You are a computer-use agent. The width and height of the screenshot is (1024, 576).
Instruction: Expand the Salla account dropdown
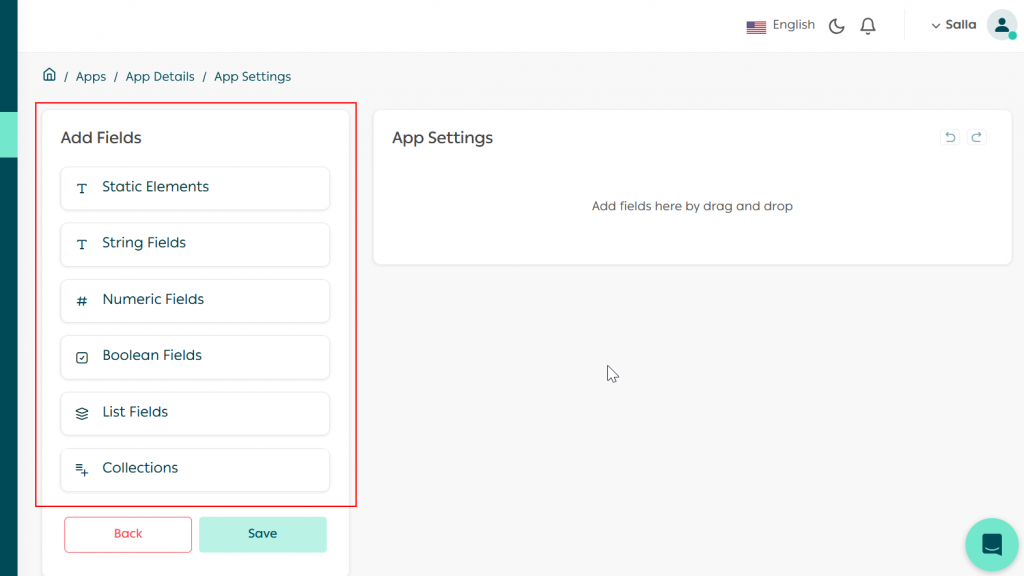[x=949, y=24]
